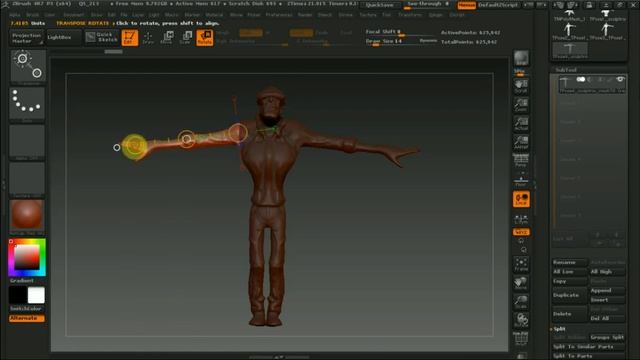Click the AAHalf zoom icon
This screenshot has height=360, width=640.
point(521,142)
